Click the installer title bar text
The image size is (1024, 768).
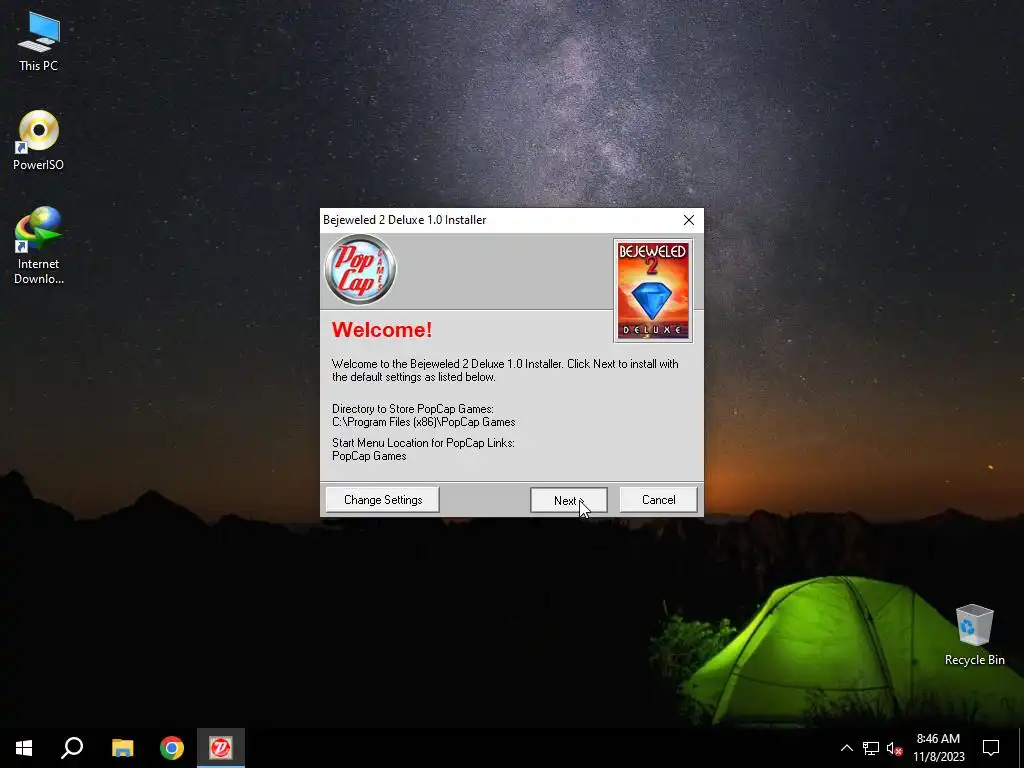pos(405,220)
